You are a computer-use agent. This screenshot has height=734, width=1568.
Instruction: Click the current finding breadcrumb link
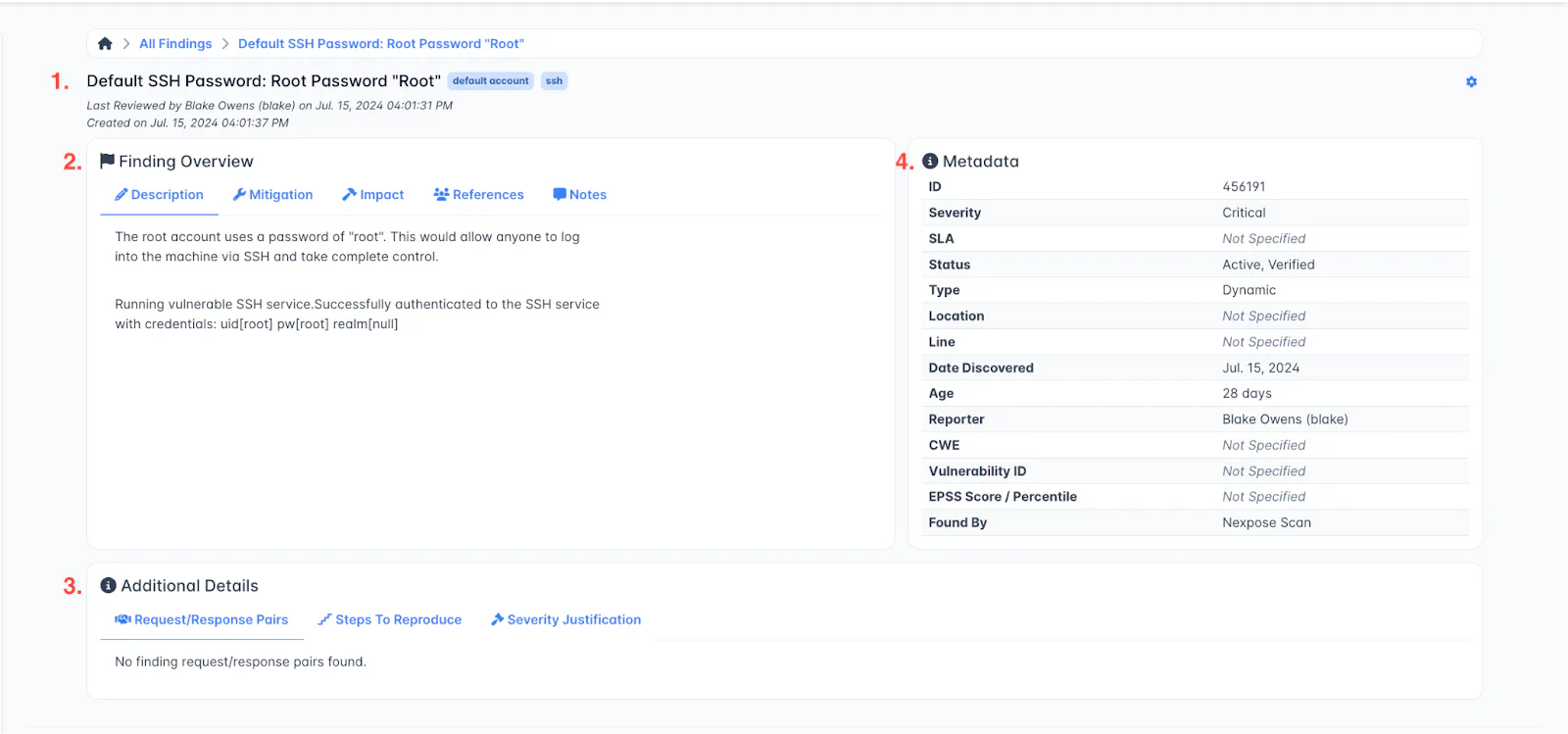pyautogui.click(x=380, y=44)
